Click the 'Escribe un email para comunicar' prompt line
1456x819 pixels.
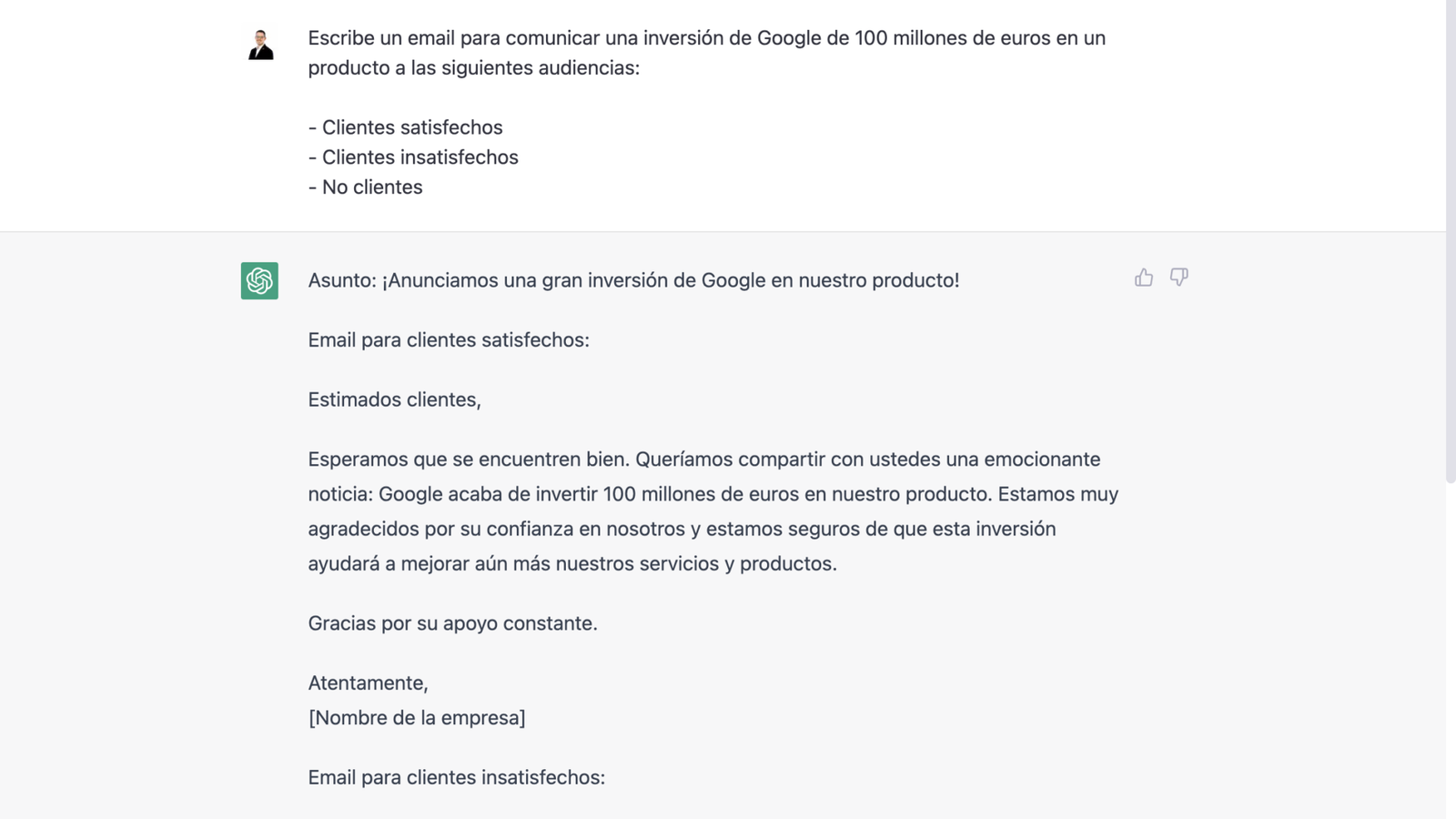click(706, 38)
